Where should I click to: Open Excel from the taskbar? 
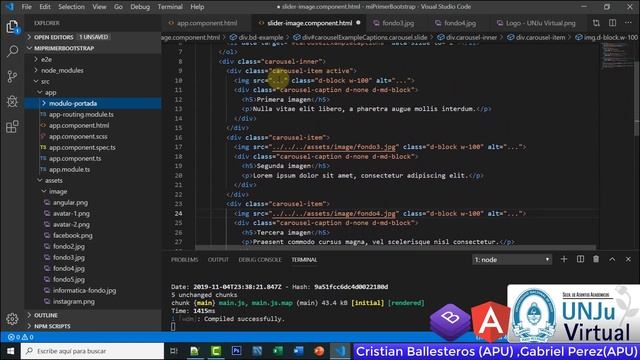pos(278,351)
